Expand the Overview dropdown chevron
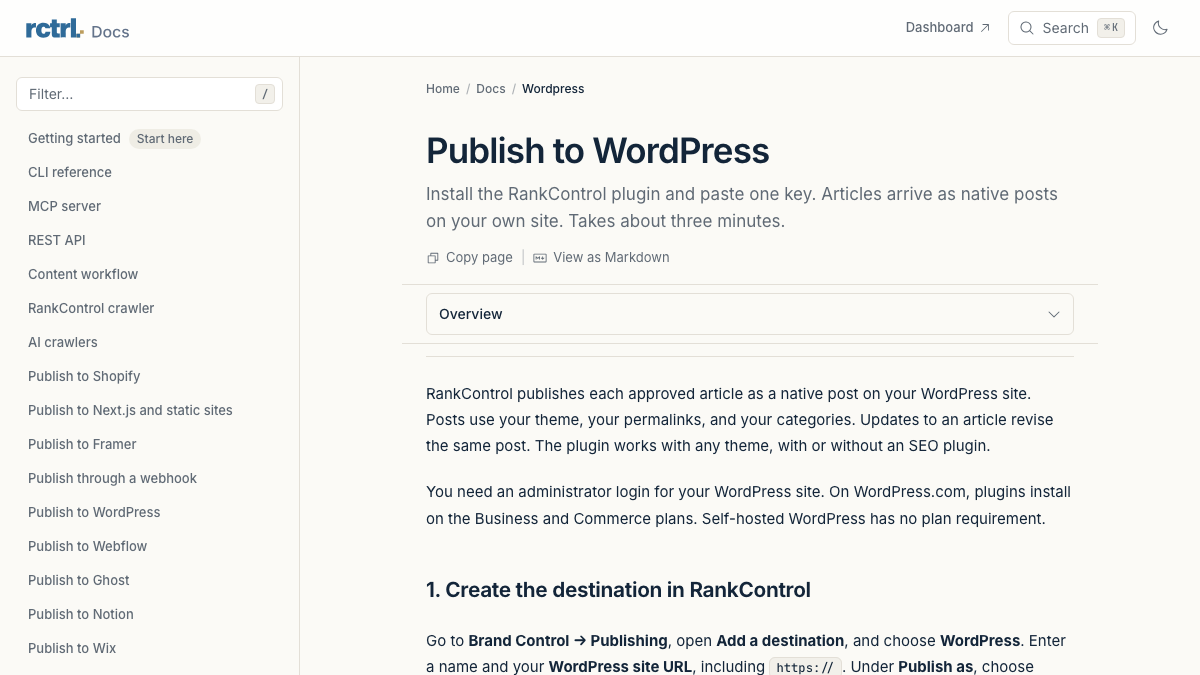The width and height of the screenshot is (1200, 675). (1053, 314)
